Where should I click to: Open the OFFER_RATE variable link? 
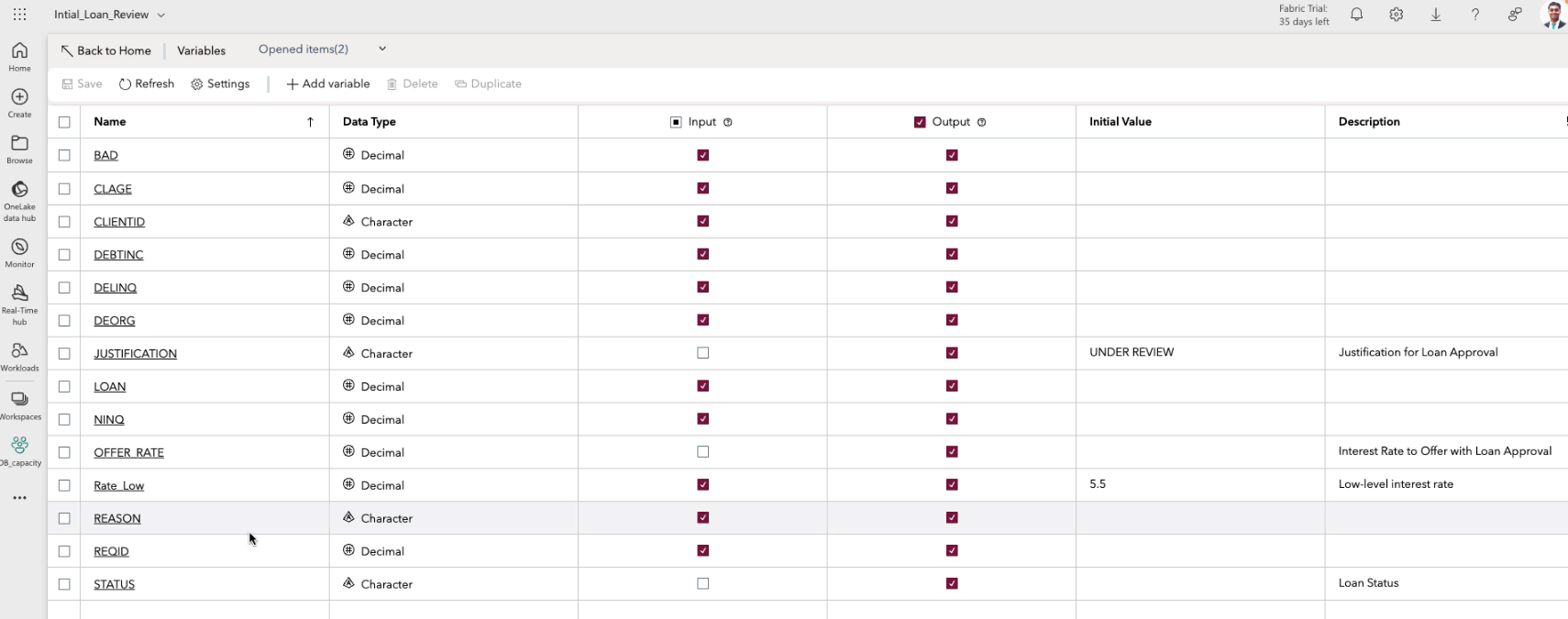pos(128,453)
